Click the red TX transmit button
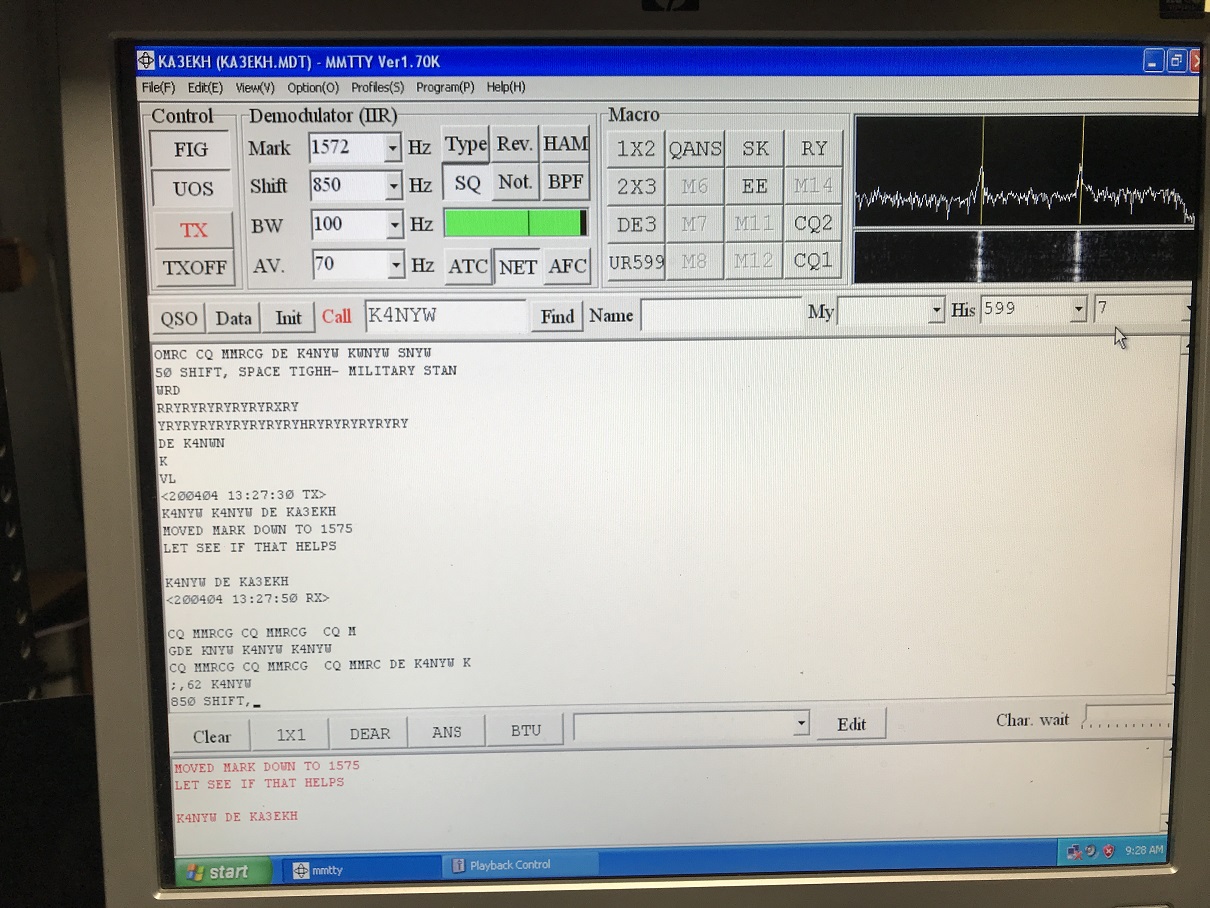The image size is (1210, 908). (x=193, y=229)
